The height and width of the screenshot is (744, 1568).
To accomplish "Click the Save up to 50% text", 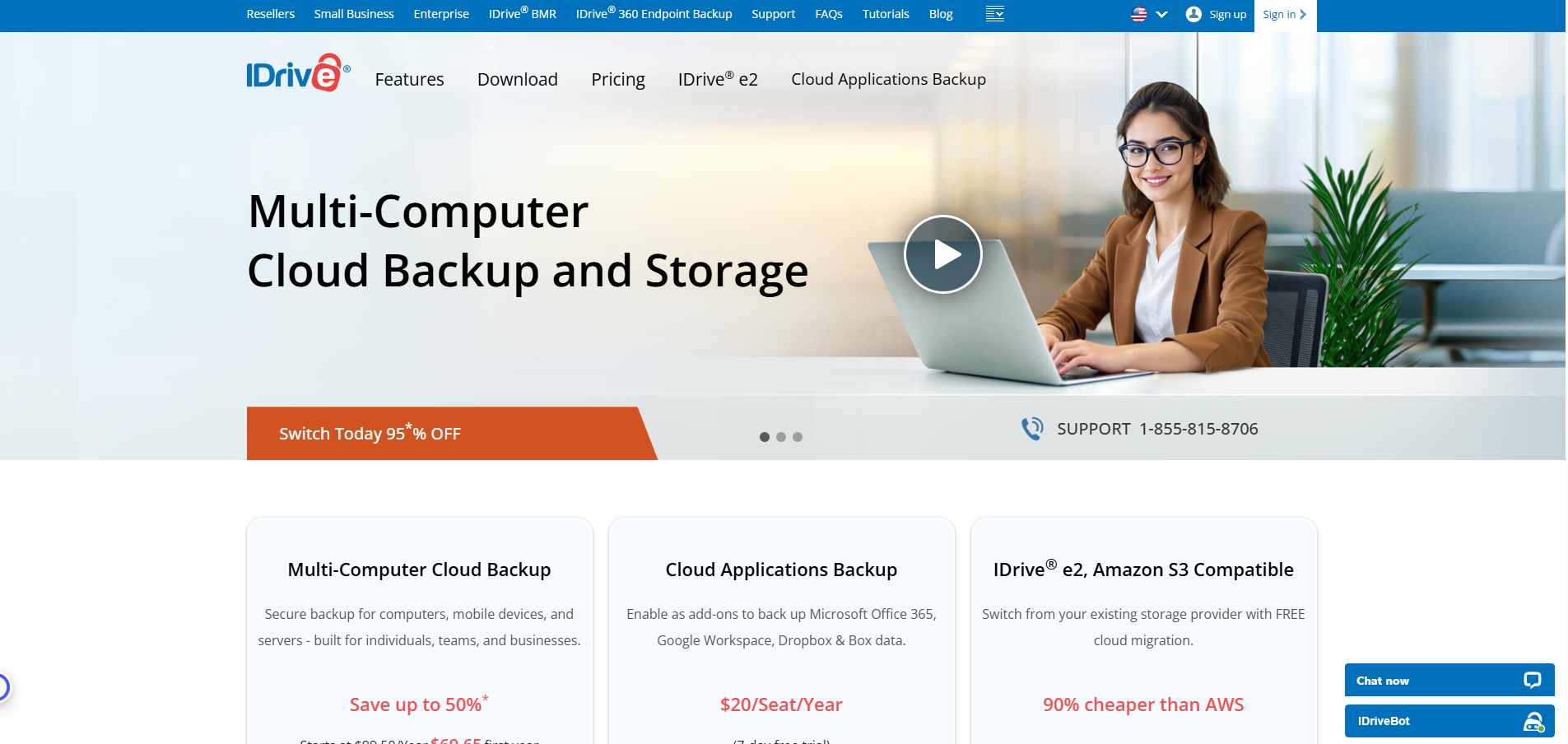I will (x=419, y=704).
